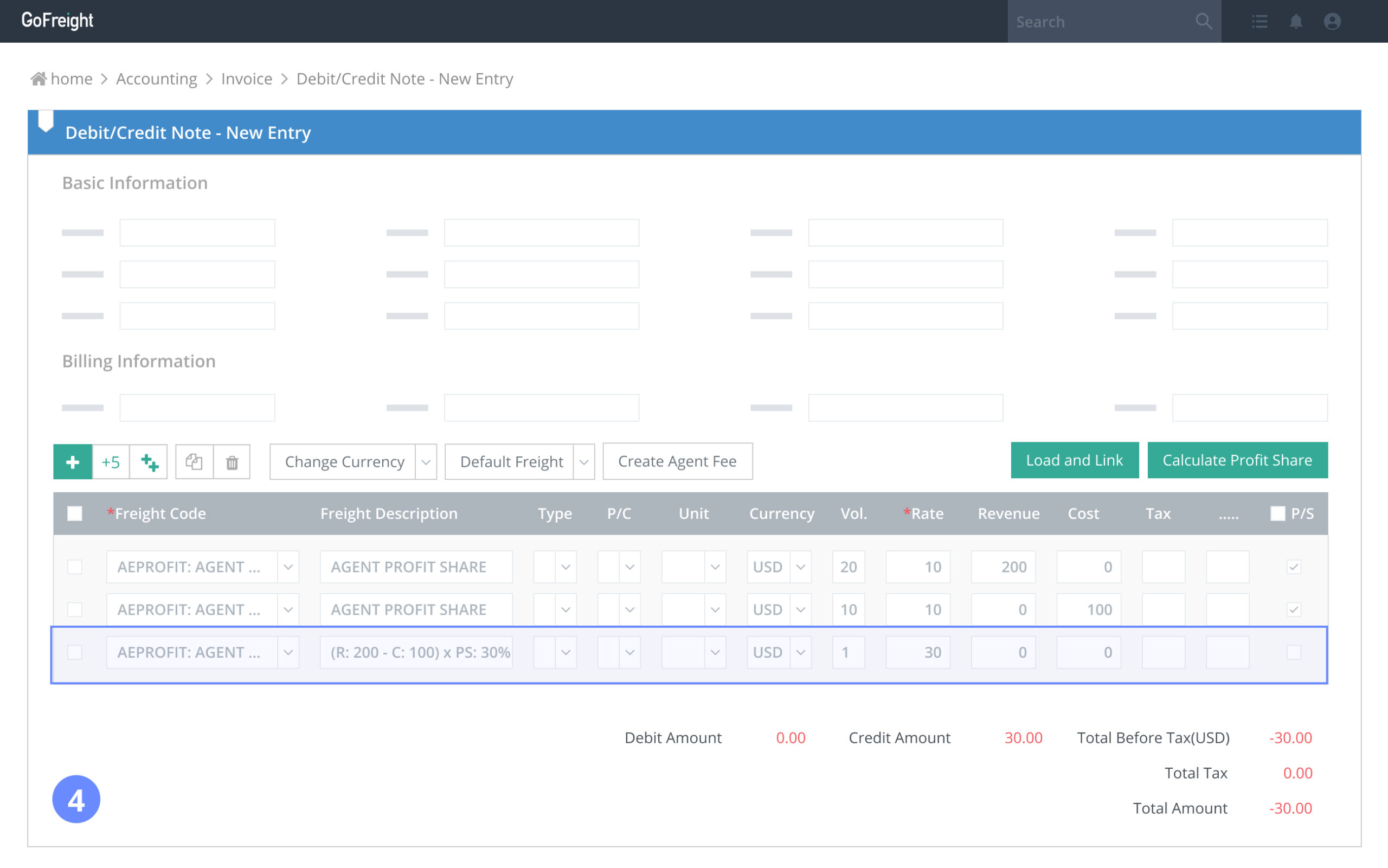1388x868 pixels.
Task: Open the user account profile icon
Action: pyautogui.click(x=1332, y=21)
